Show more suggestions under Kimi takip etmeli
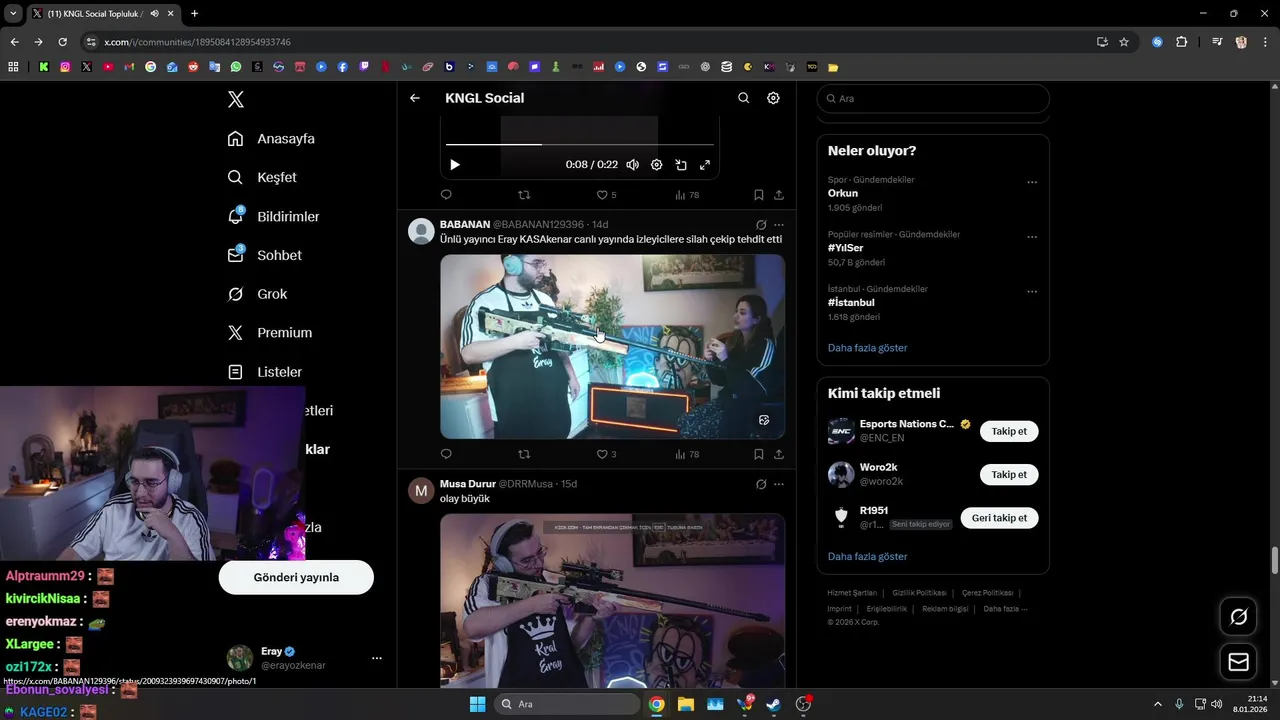The width and height of the screenshot is (1280, 720). click(x=868, y=556)
